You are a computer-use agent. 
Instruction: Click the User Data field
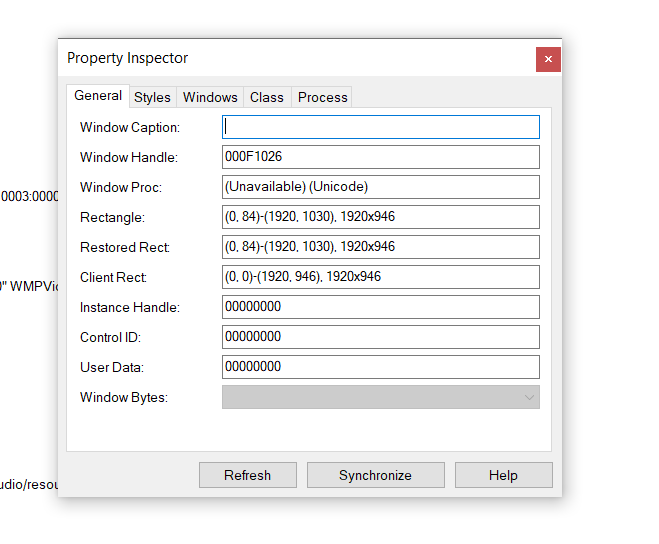pos(380,367)
